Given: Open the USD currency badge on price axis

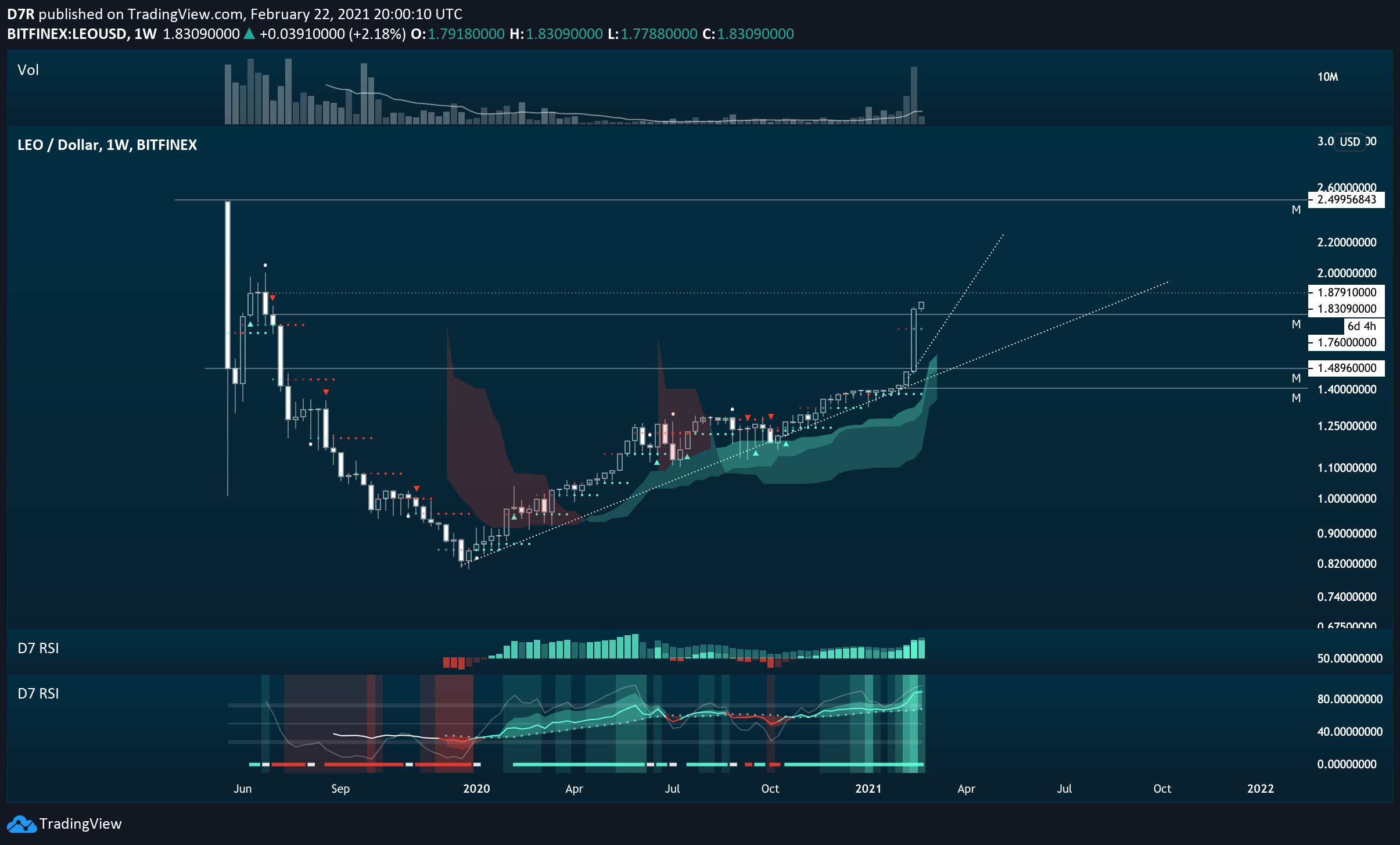Looking at the screenshot, I should point(1349,142).
